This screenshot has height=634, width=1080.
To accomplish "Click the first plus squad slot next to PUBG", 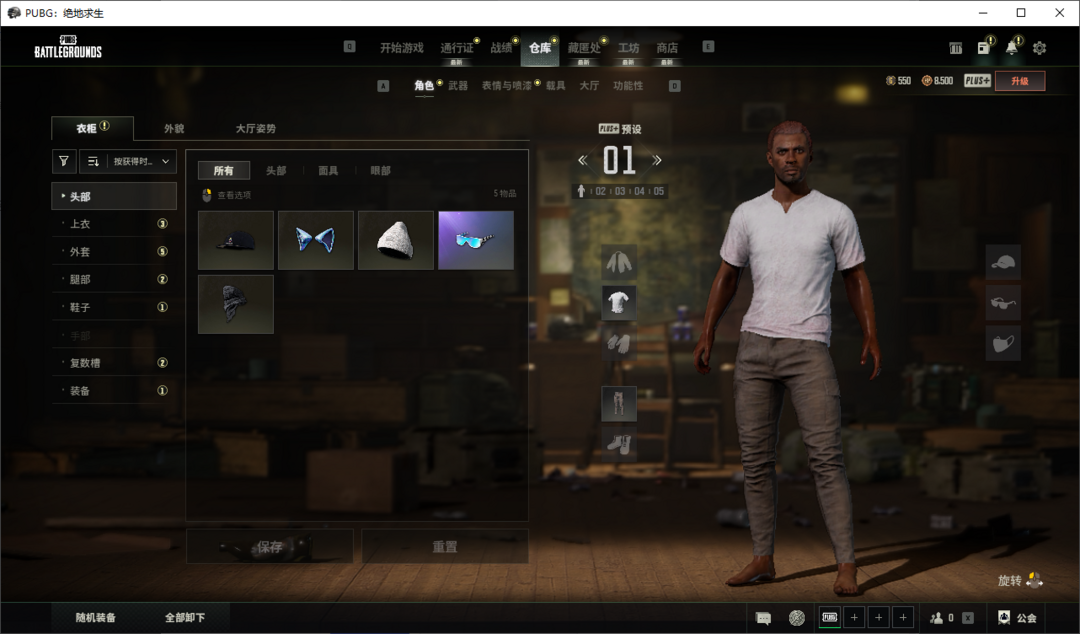I will coord(854,617).
